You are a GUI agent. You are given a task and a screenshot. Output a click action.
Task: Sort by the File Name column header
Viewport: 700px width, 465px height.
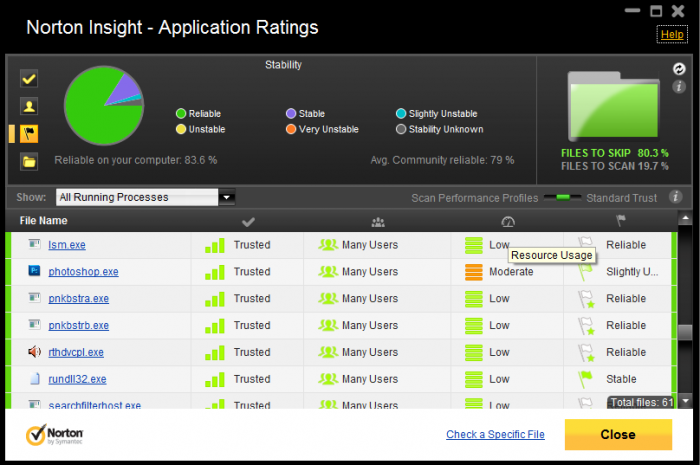click(43, 221)
